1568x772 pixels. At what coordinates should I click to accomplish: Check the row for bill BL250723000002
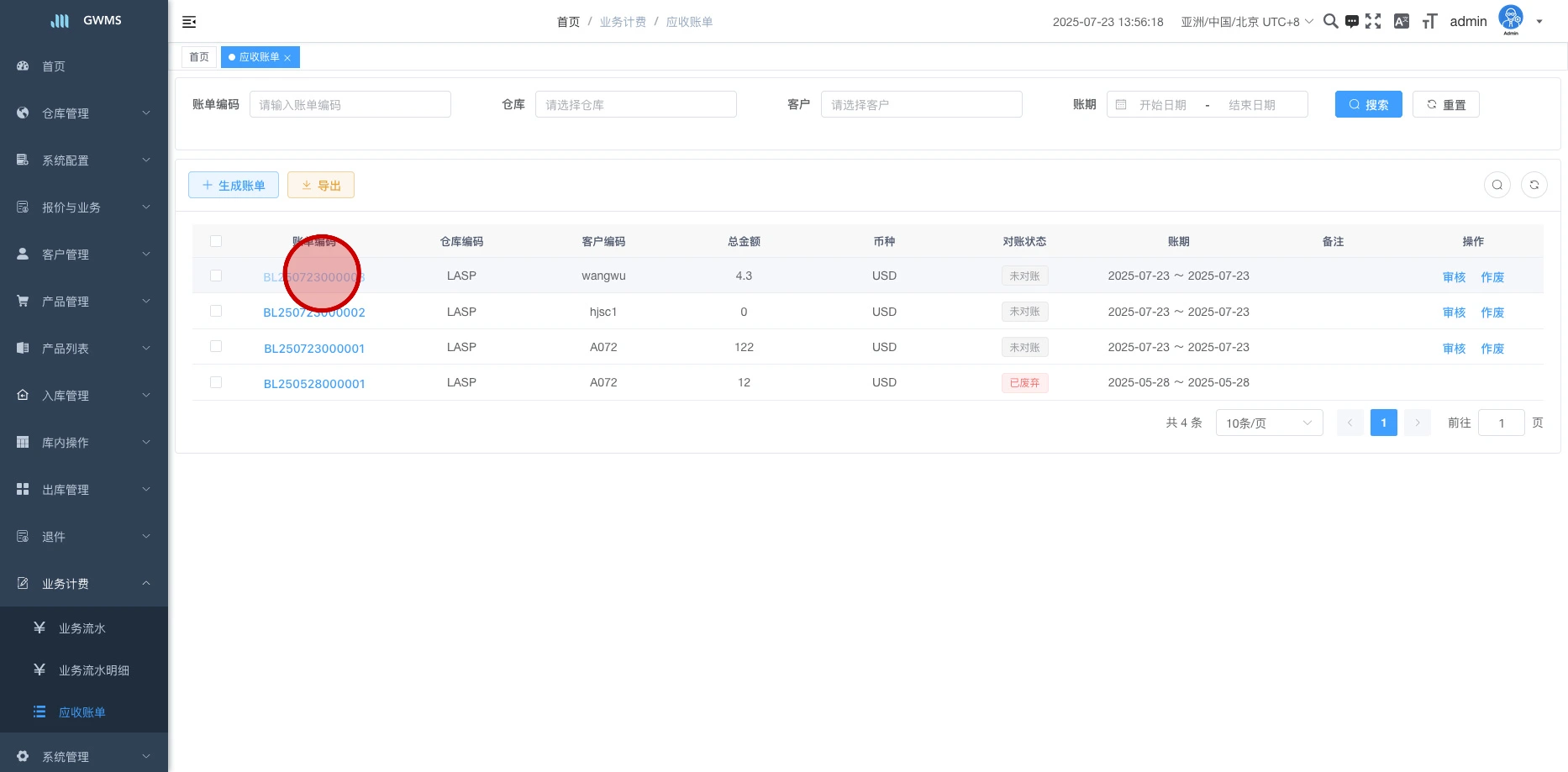(x=216, y=311)
